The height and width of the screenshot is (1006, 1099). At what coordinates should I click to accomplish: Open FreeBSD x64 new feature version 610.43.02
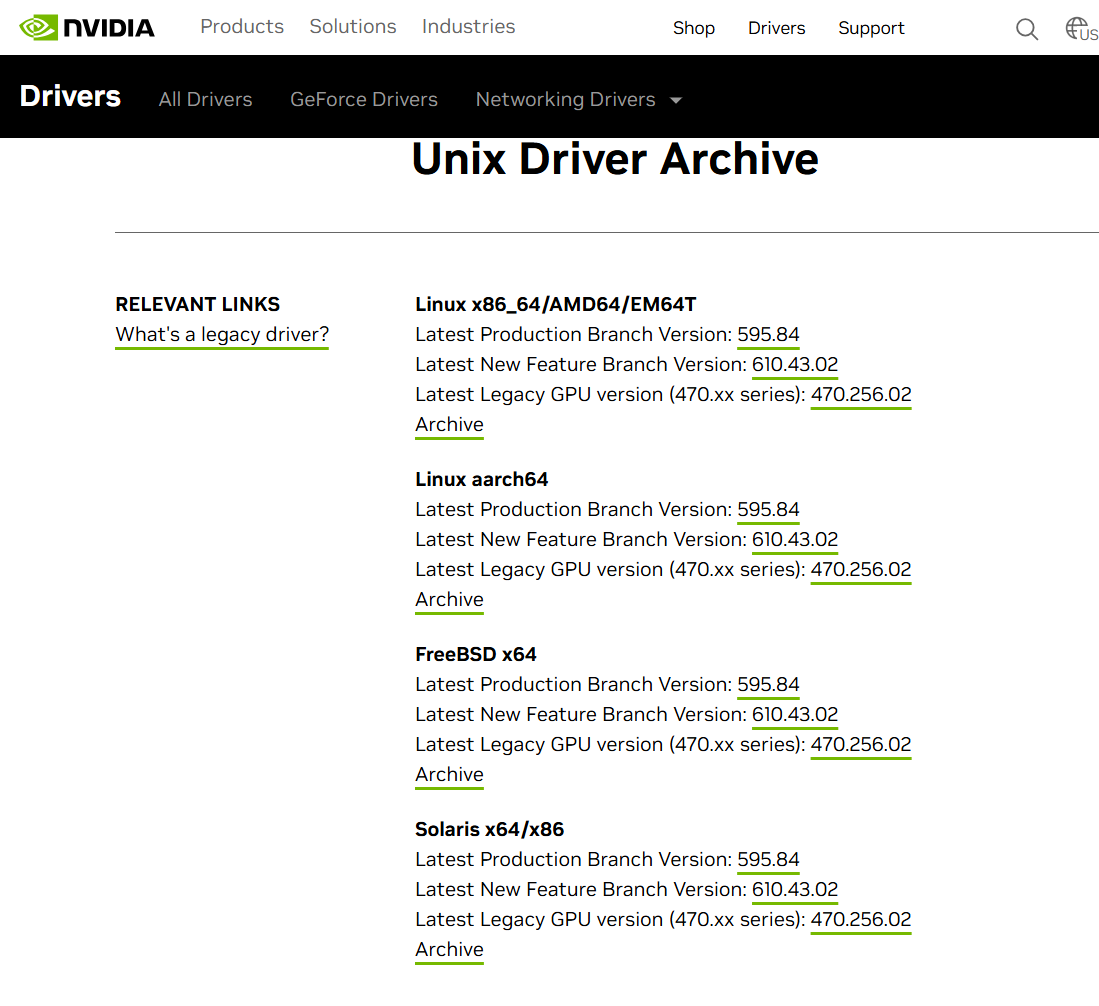coord(795,714)
